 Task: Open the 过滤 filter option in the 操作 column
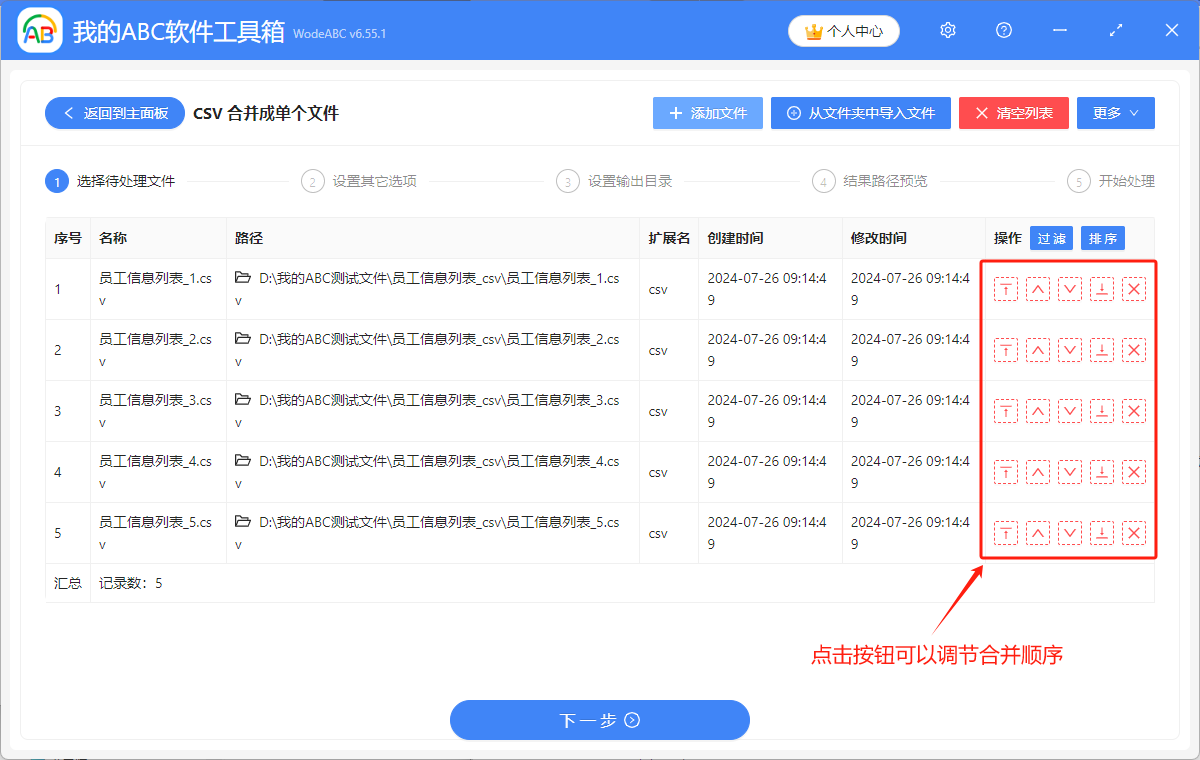pos(1051,238)
